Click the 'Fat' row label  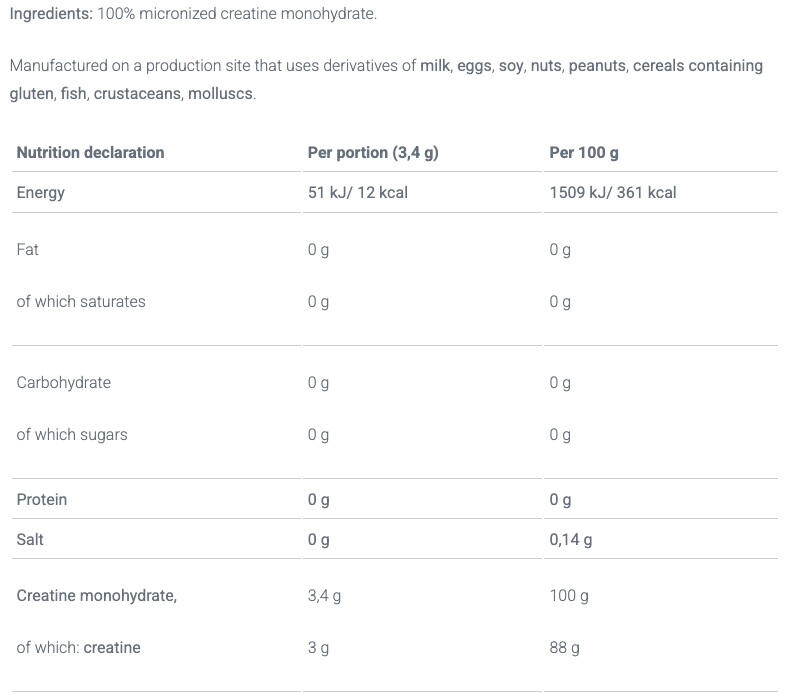pyautogui.click(x=27, y=249)
